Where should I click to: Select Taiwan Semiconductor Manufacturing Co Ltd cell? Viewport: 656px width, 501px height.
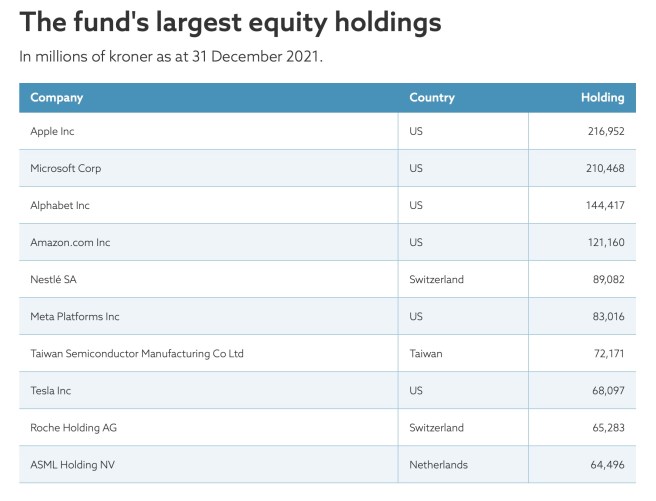(x=137, y=354)
